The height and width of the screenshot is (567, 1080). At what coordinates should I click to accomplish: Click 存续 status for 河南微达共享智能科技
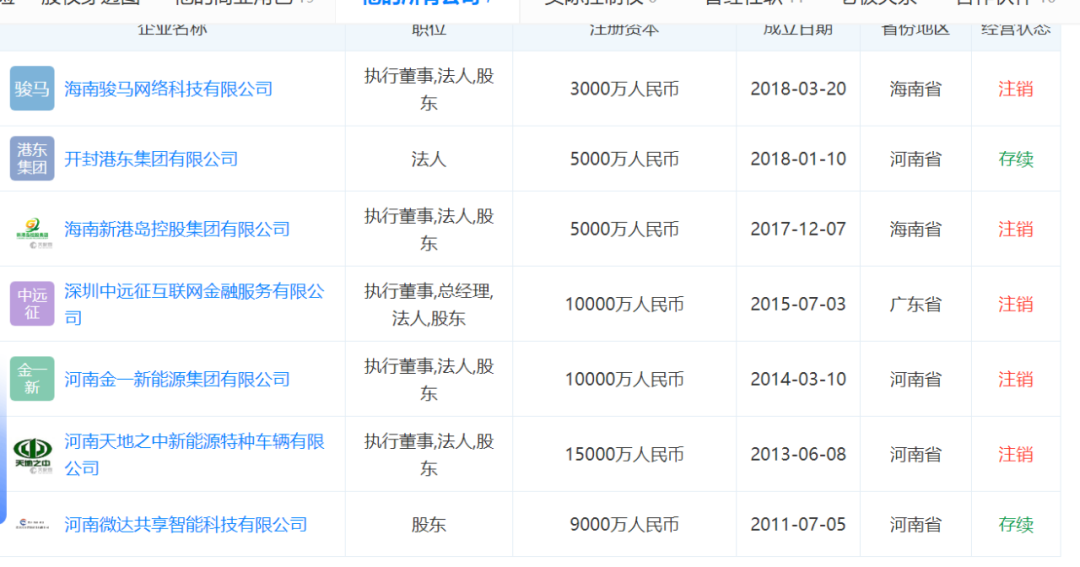(x=1016, y=525)
